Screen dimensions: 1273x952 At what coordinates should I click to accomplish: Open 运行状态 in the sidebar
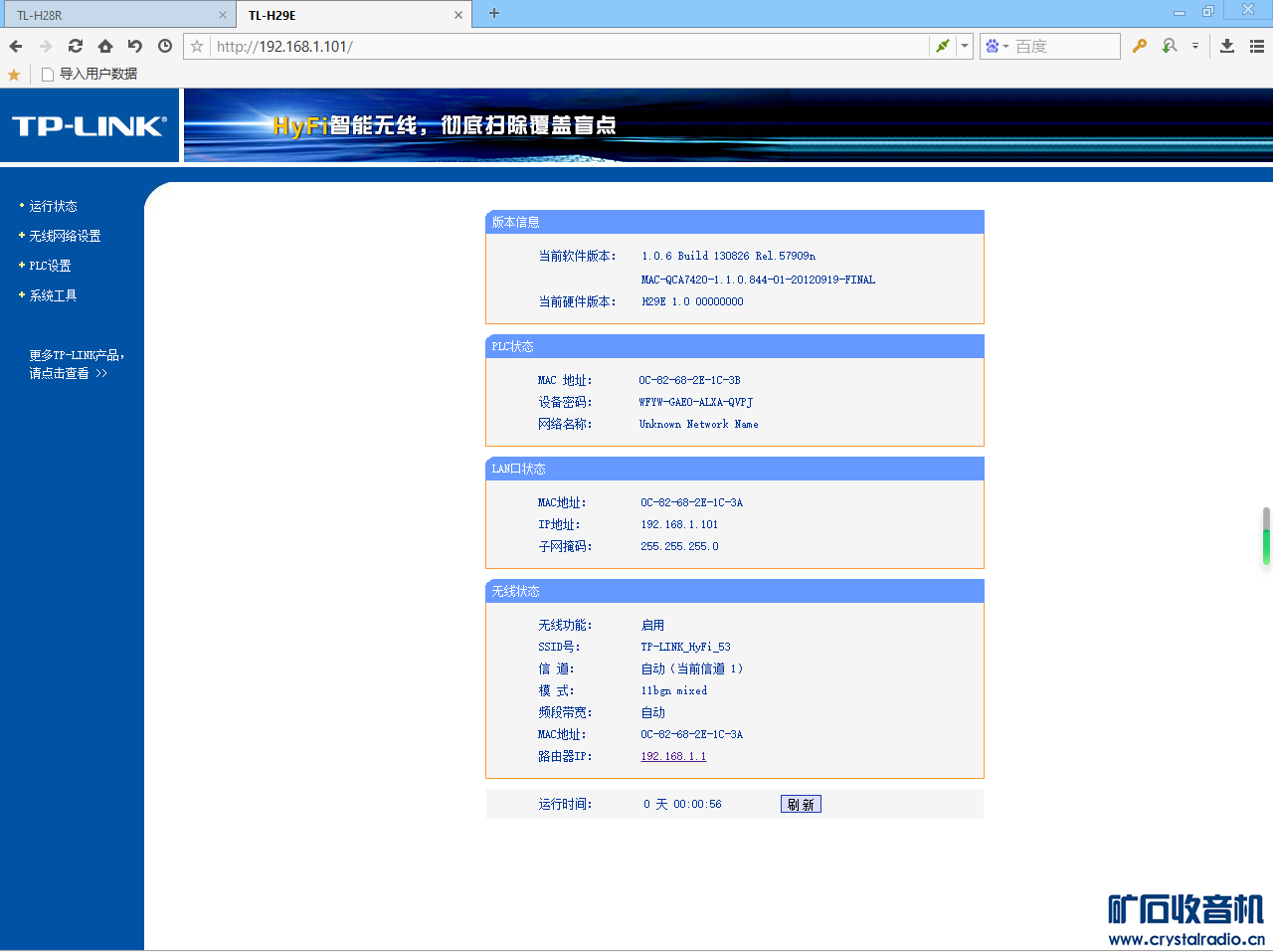click(53, 206)
